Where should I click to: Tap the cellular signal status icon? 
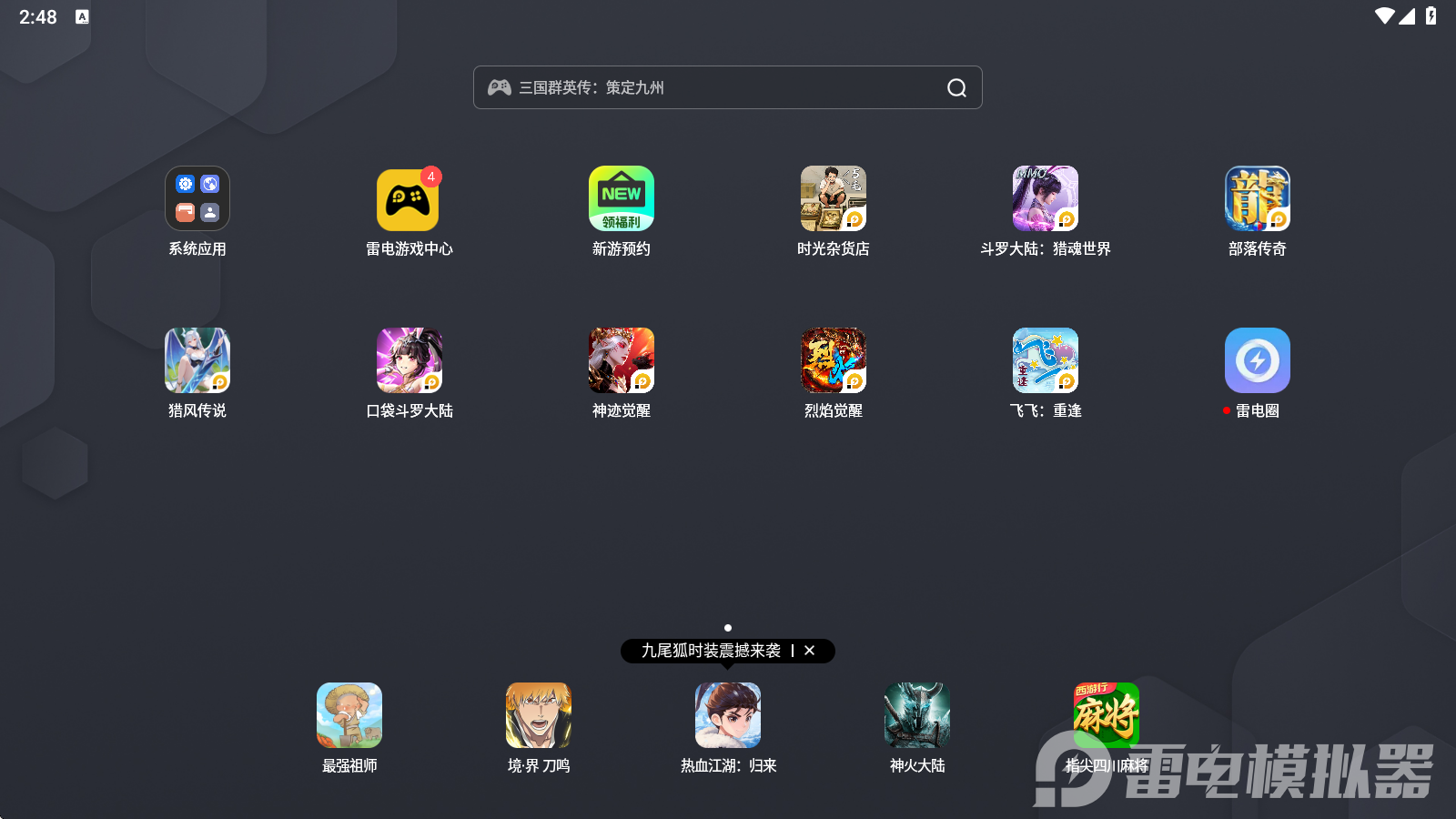pos(1408,16)
